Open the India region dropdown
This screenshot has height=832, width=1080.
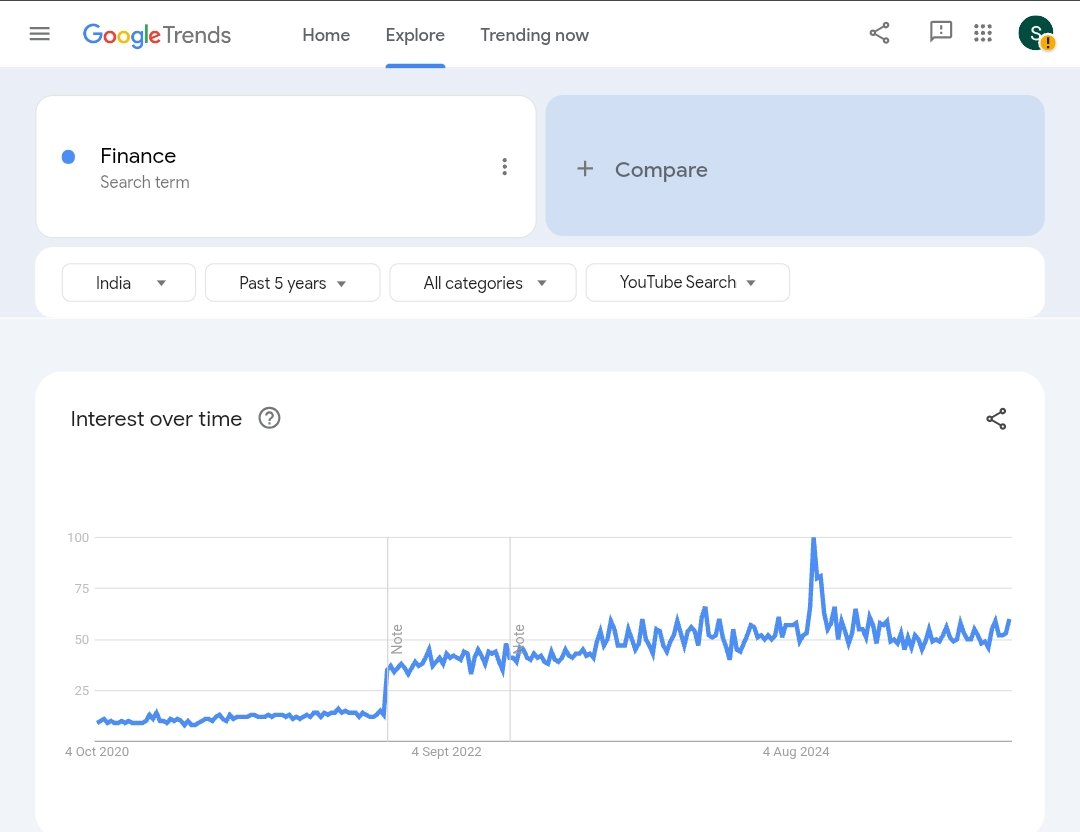(x=128, y=282)
